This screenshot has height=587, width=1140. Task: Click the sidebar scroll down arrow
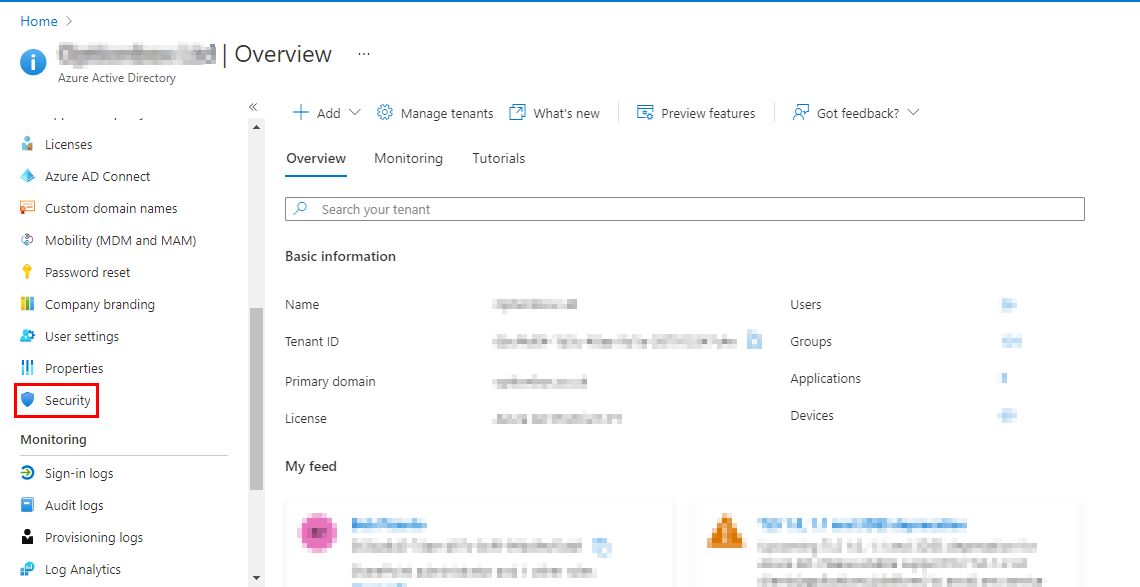pos(256,579)
